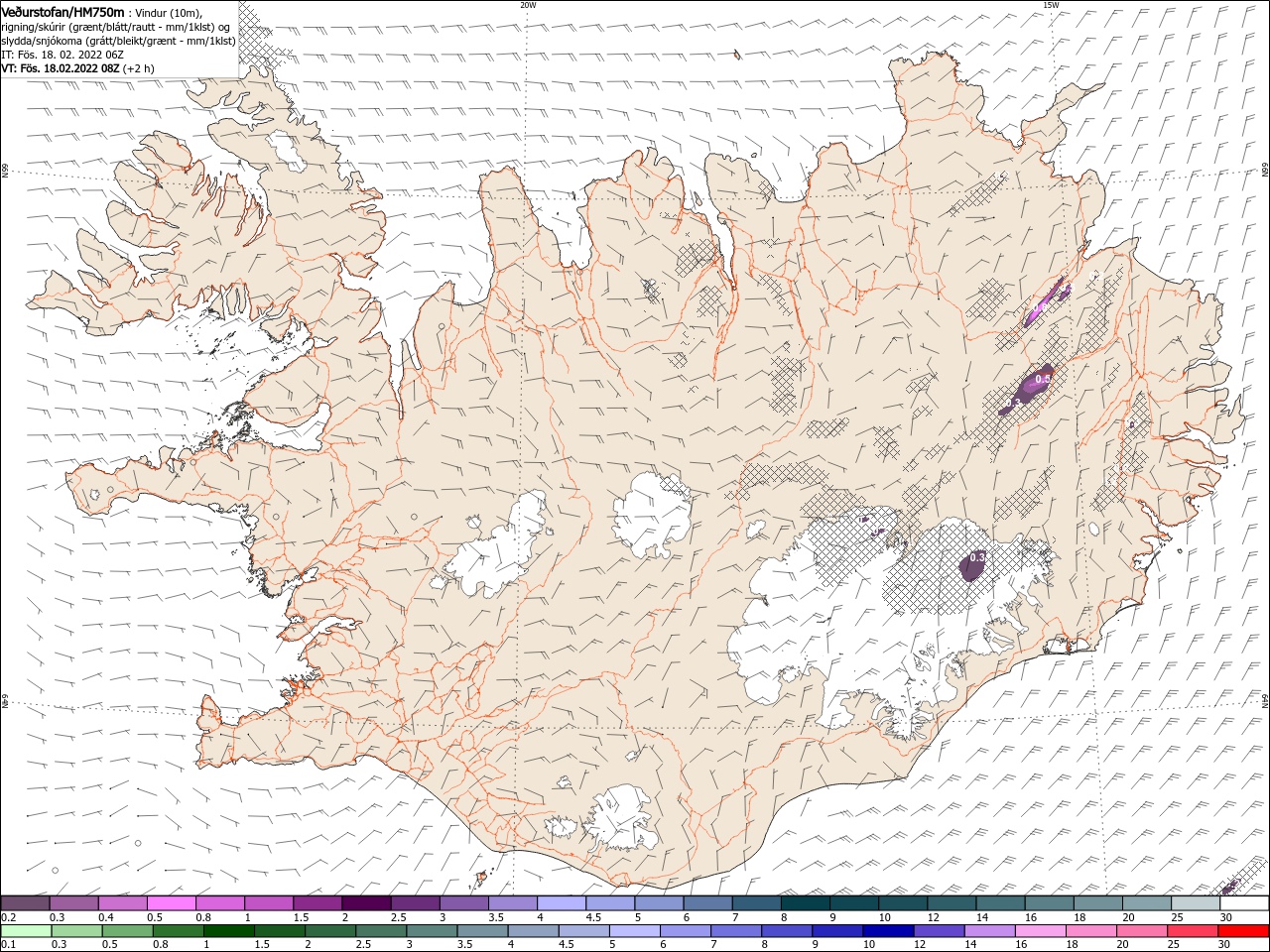Select upper legend swatch labeled 2.5
Screen dimensions: 1270x952
(415, 902)
